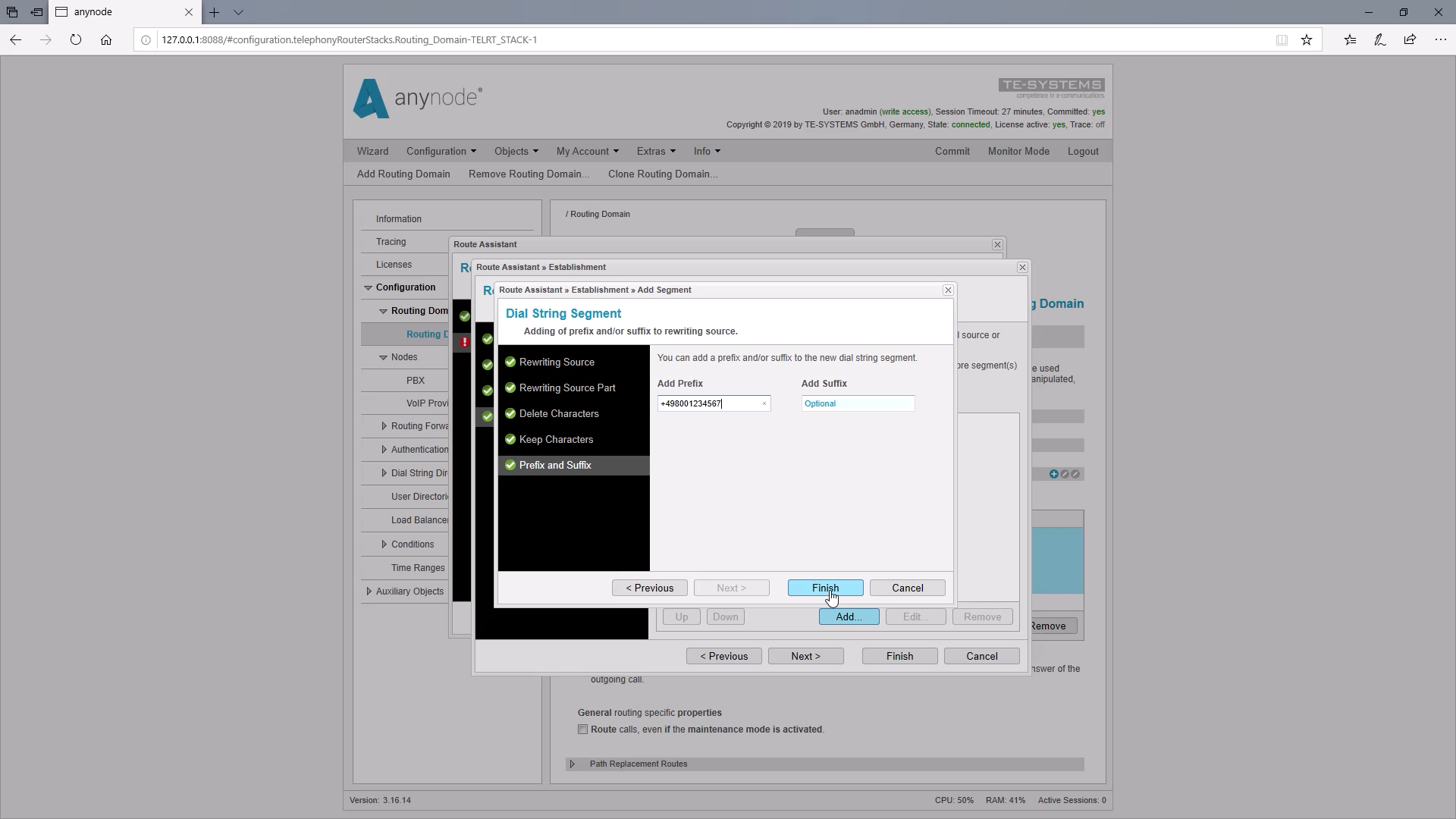Open the Wizard menu item
The image size is (1456, 819).
[372, 152]
